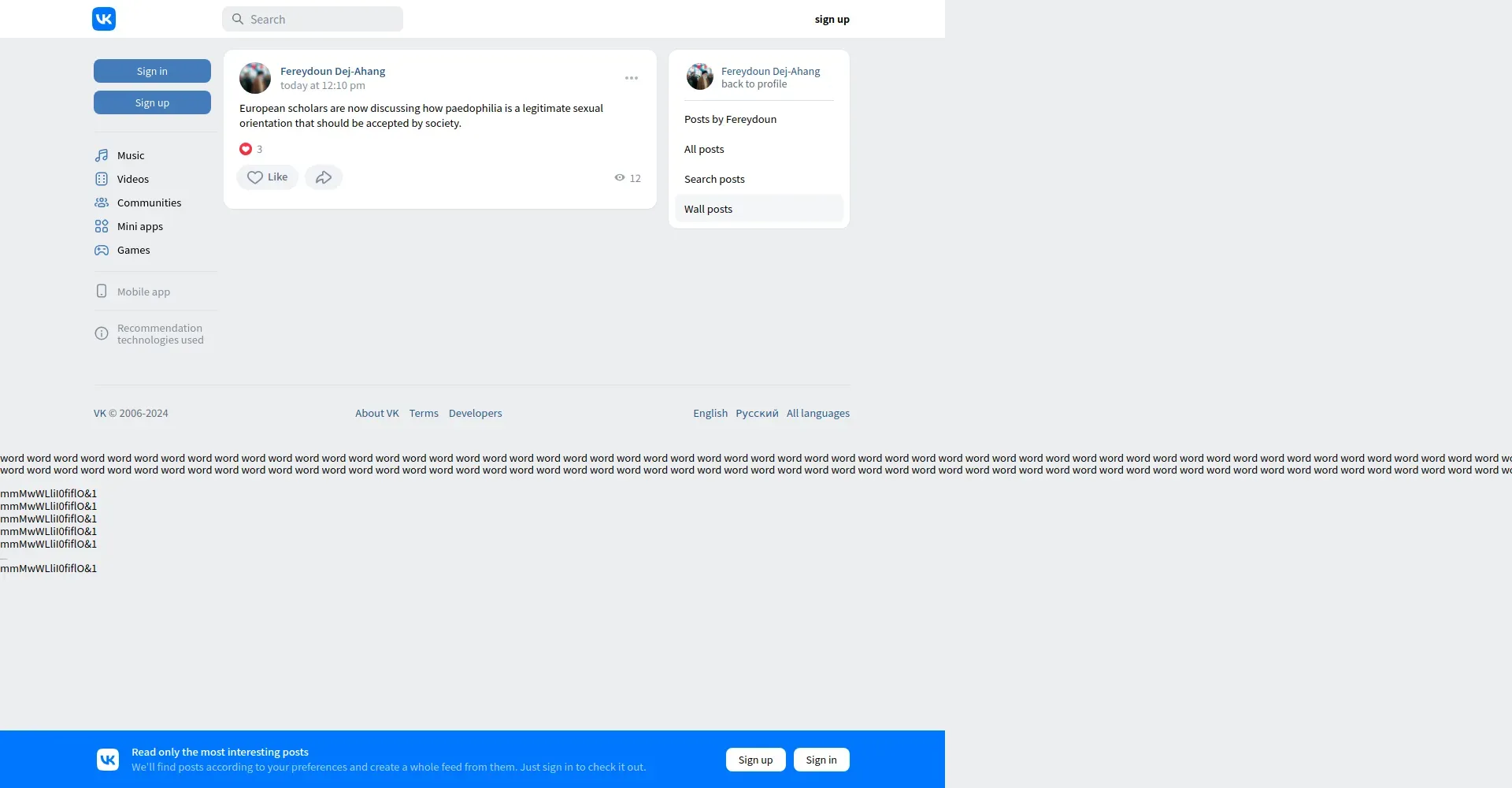The width and height of the screenshot is (1512, 788).
Task: Open the VK logo in the header
Action: (104, 19)
